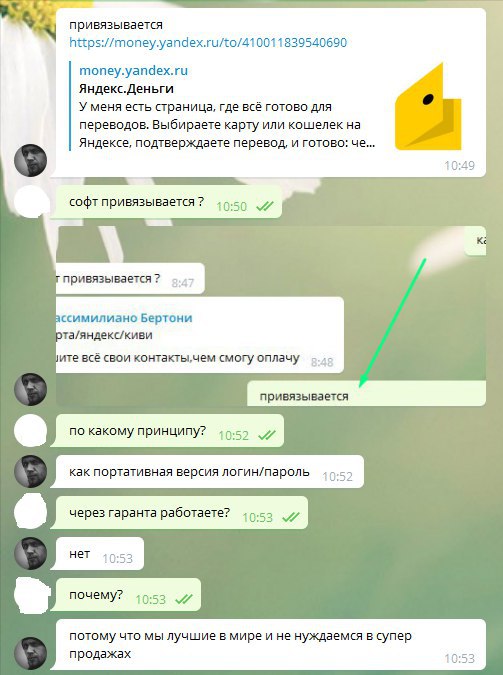Screen dimensions: 503x675
Task: Click the blank avatar beside "софт привязывается ?"
Action: pyautogui.click(x=30, y=201)
